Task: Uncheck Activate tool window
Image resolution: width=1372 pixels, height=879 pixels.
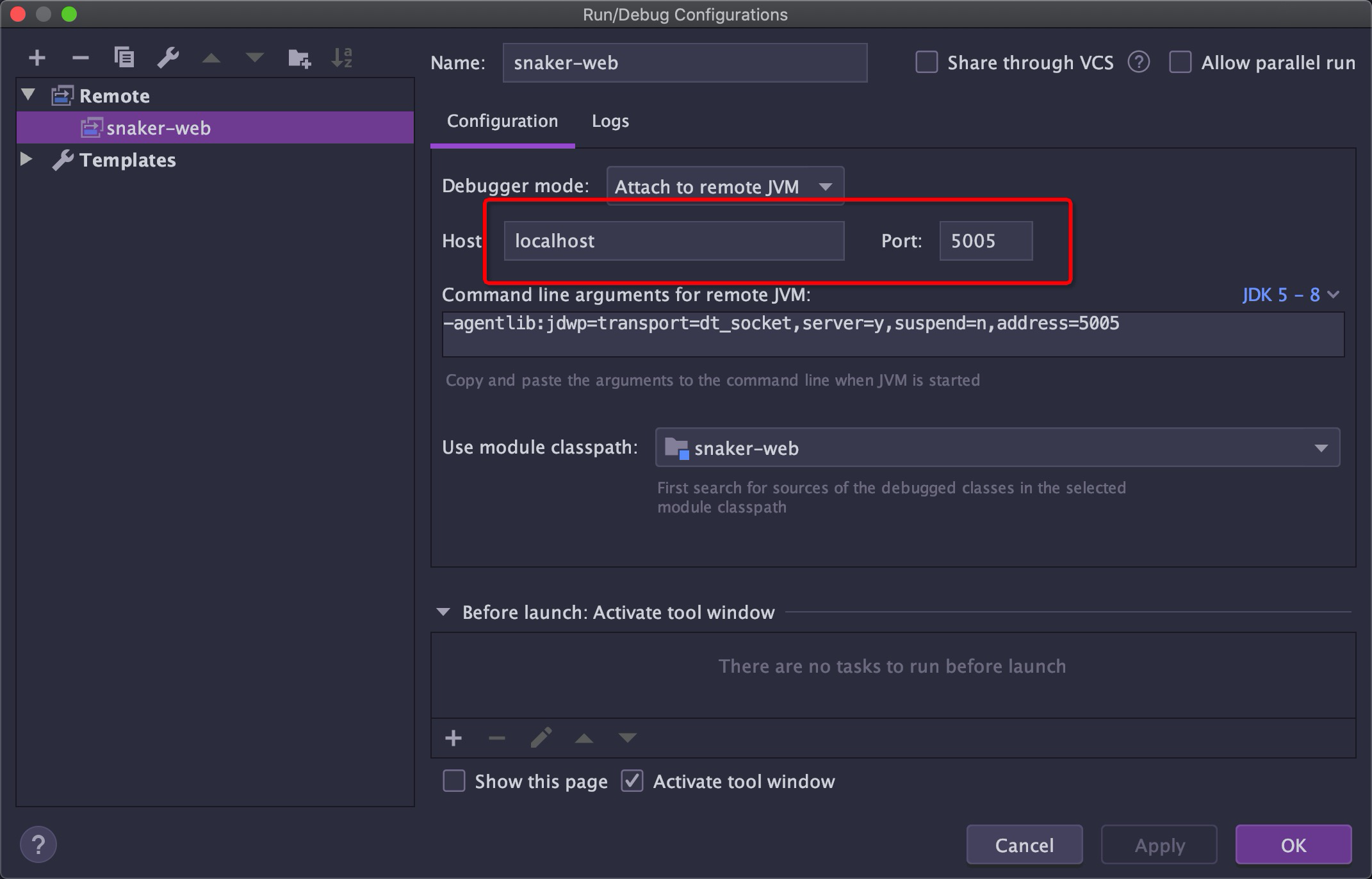Action: click(x=632, y=781)
